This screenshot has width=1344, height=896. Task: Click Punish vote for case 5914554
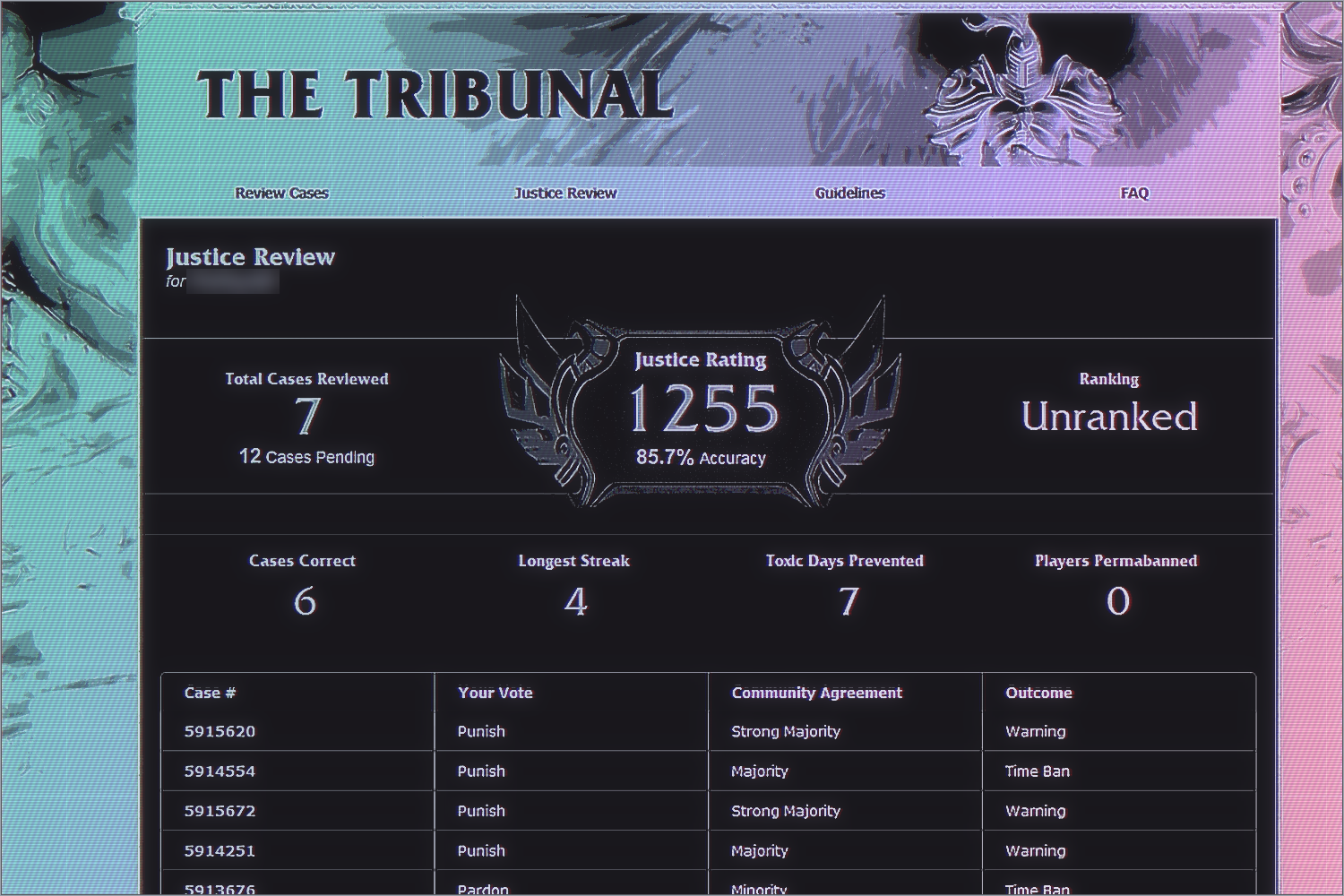[x=481, y=771]
